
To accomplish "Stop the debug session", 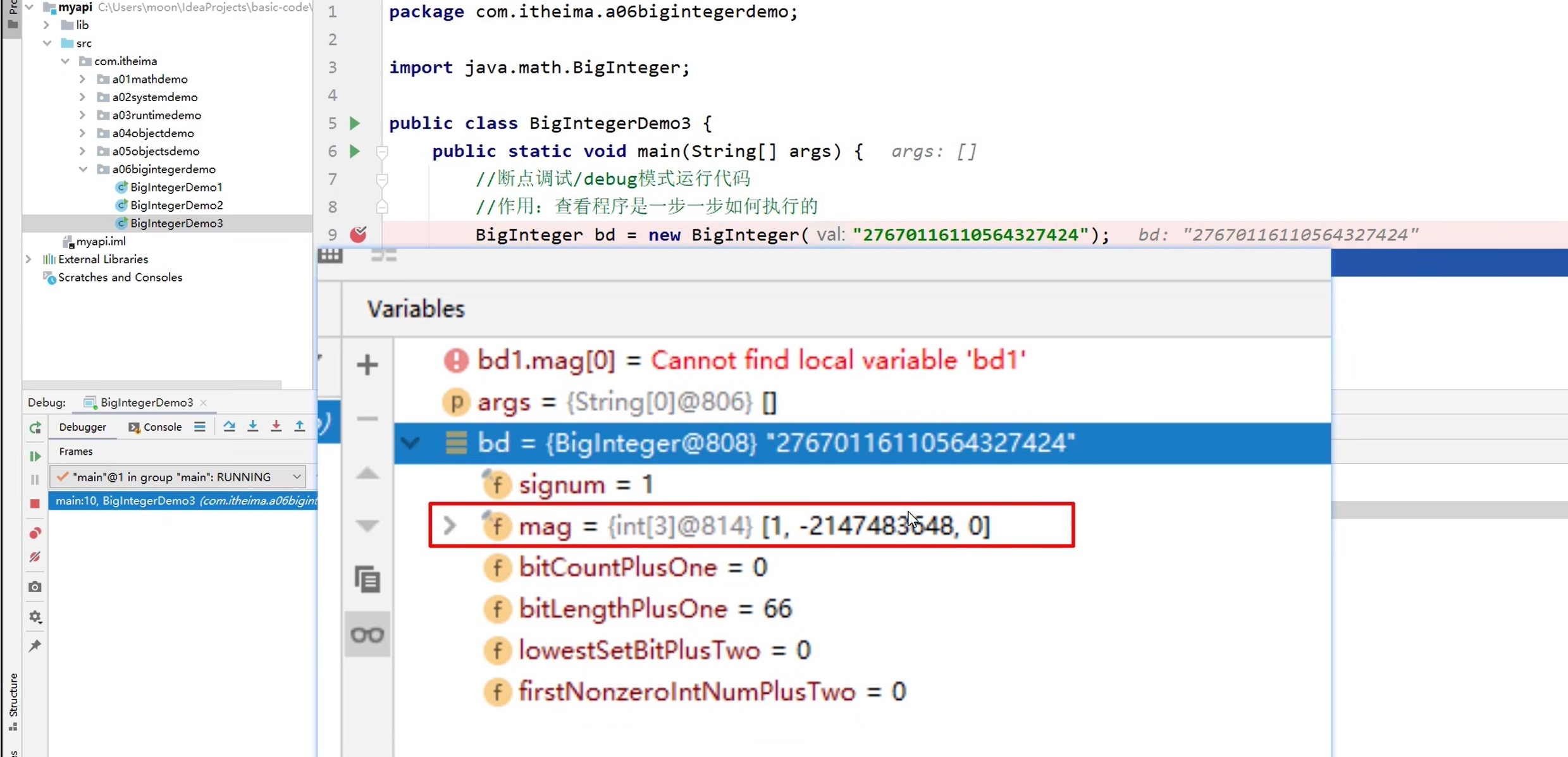I will (35, 503).
